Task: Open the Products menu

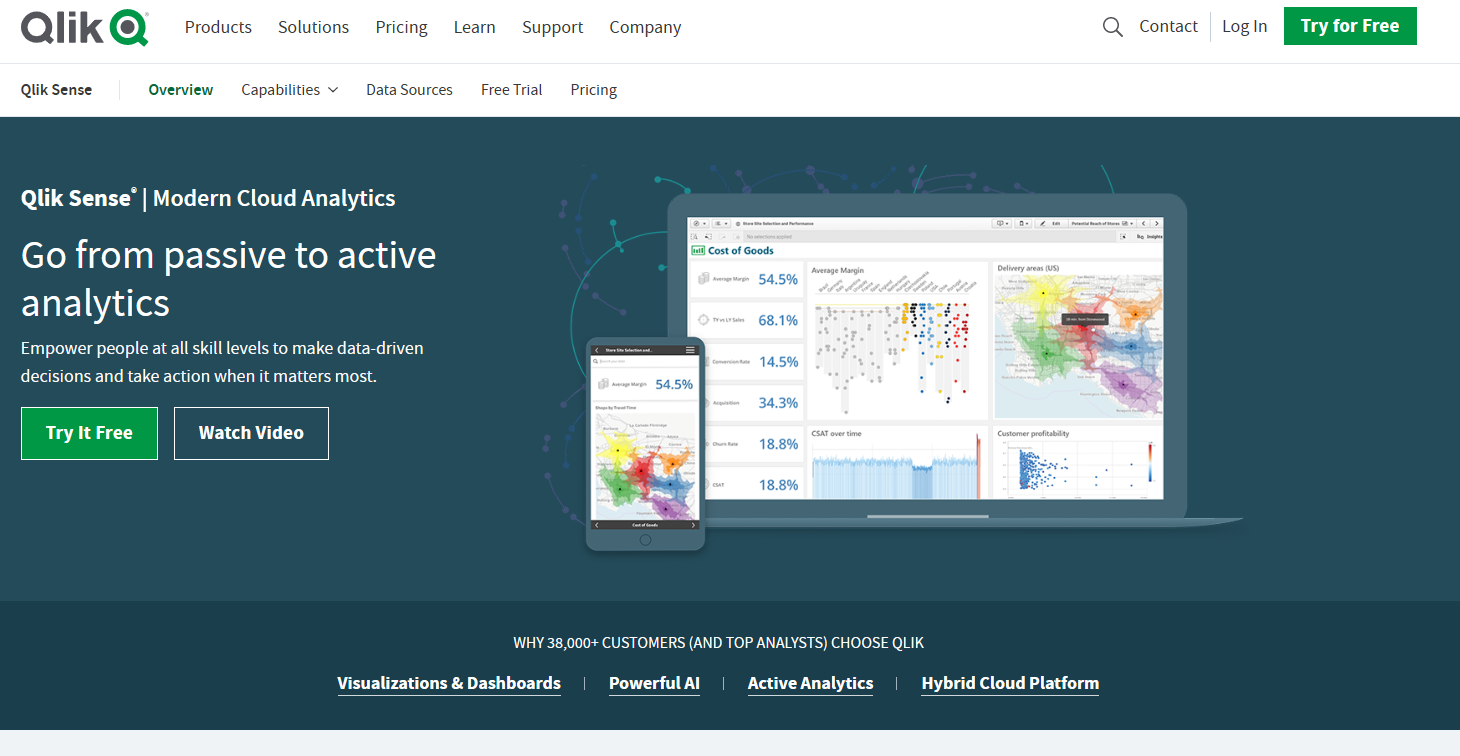Action: pyautogui.click(x=218, y=27)
